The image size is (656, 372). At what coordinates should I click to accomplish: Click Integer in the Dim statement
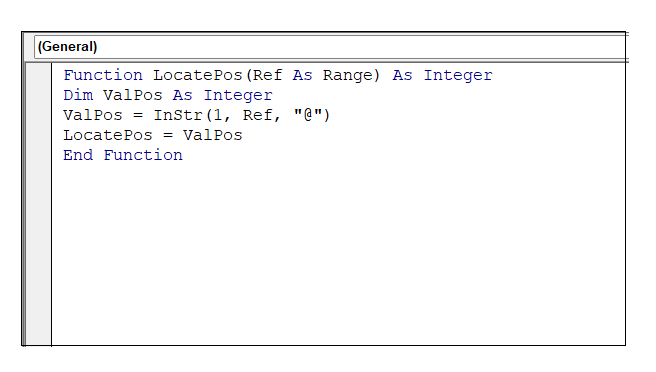tap(238, 95)
